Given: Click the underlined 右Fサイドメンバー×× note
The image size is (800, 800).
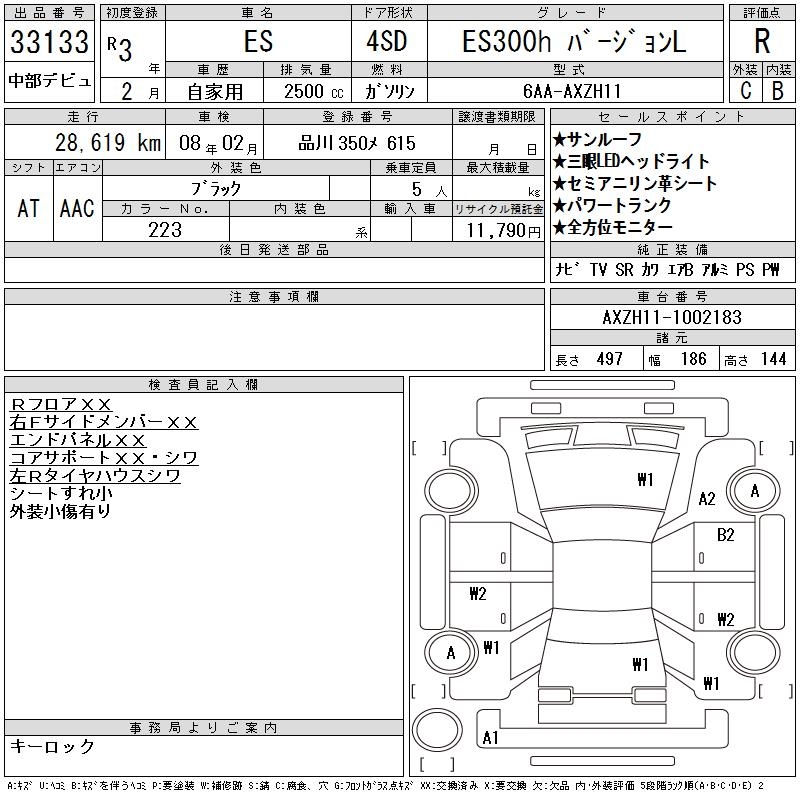Looking at the screenshot, I should point(103,422).
